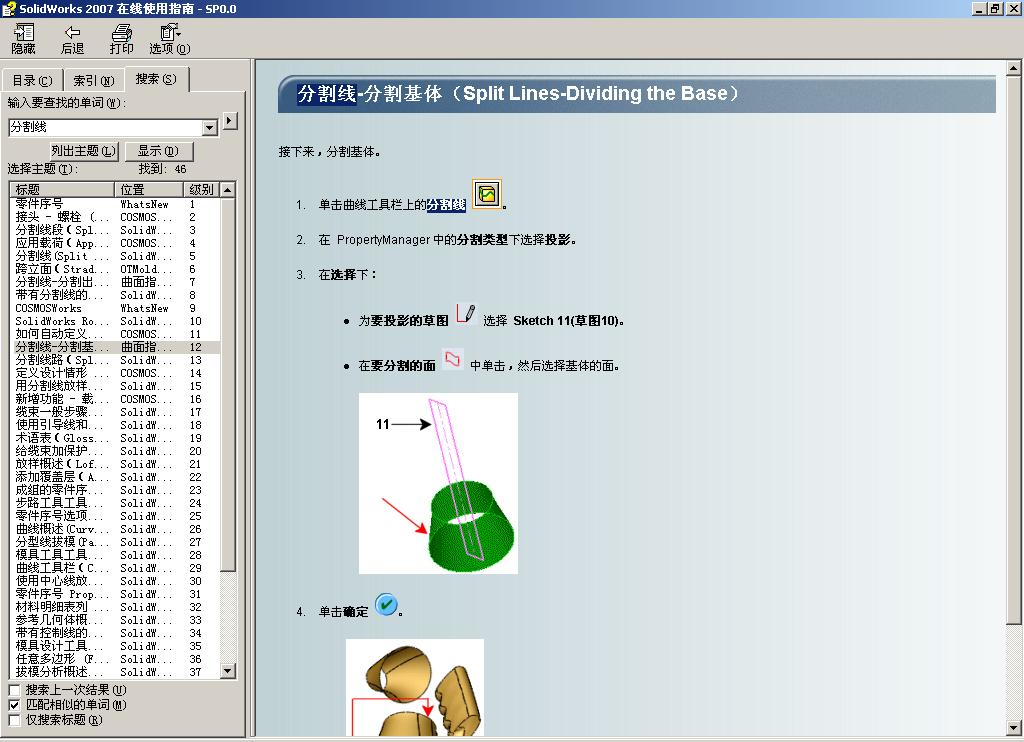Select the topic 模具设计工具... rank 35
The width and height of the screenshot is (1024, 742).
click(x=116, y=646)
